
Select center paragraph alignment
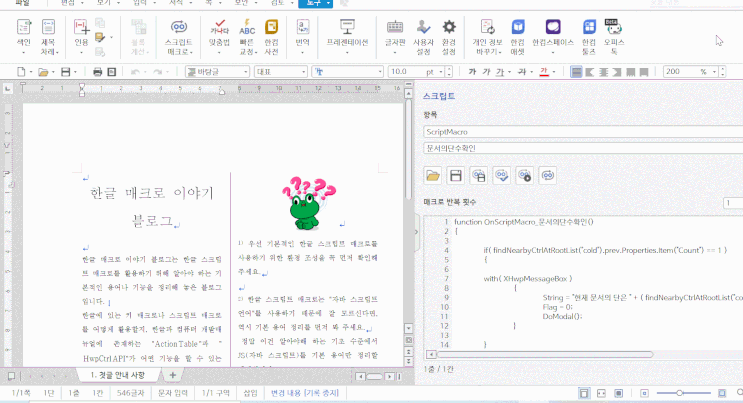[x=603, y=72]
